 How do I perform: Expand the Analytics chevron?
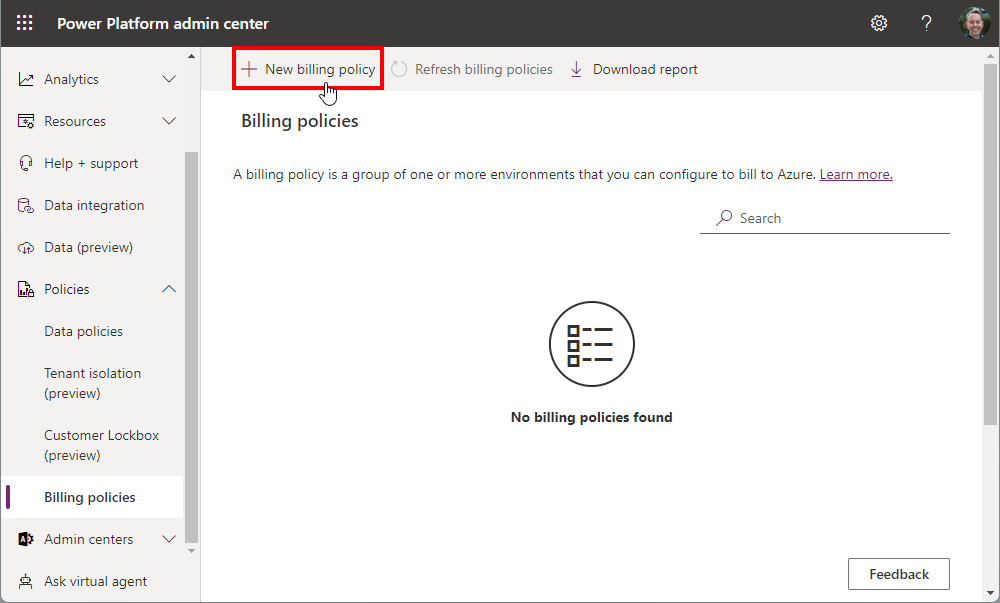[169, 79]
